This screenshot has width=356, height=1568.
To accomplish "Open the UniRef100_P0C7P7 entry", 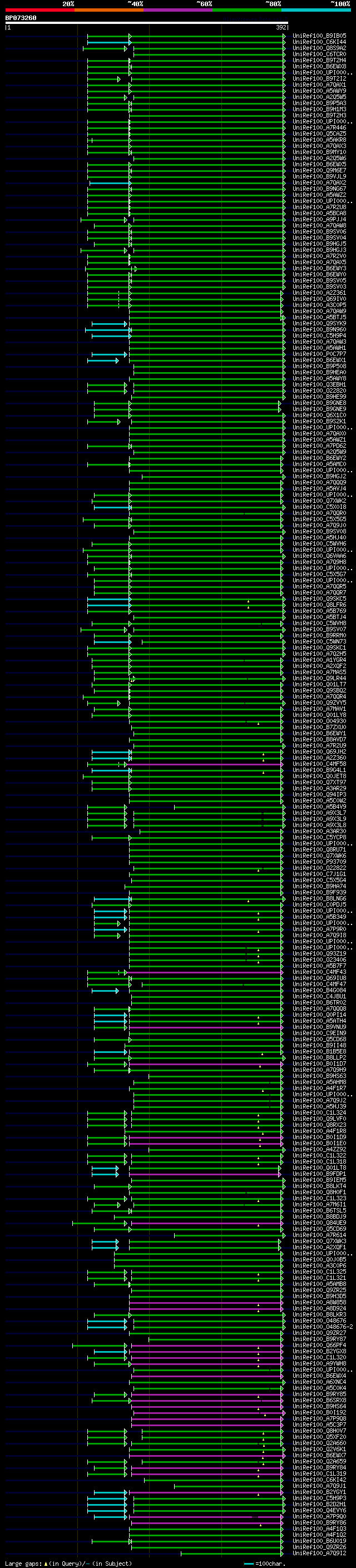I will 319,354.
